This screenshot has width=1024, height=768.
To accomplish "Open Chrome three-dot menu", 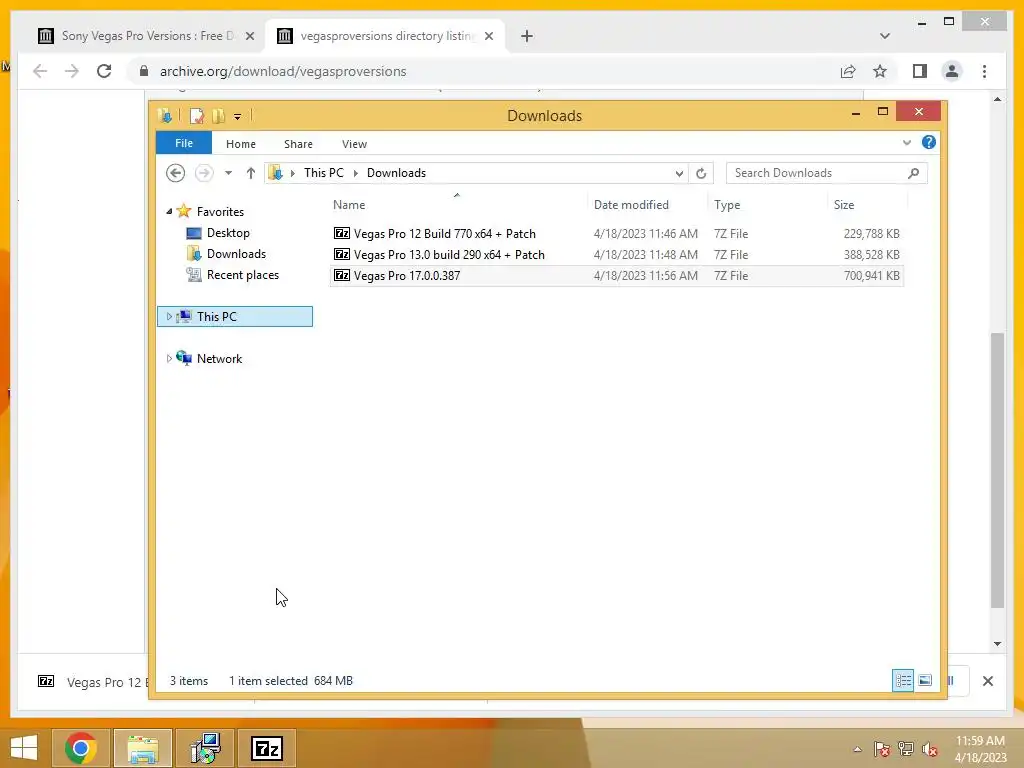I will [x=984, y=71].
